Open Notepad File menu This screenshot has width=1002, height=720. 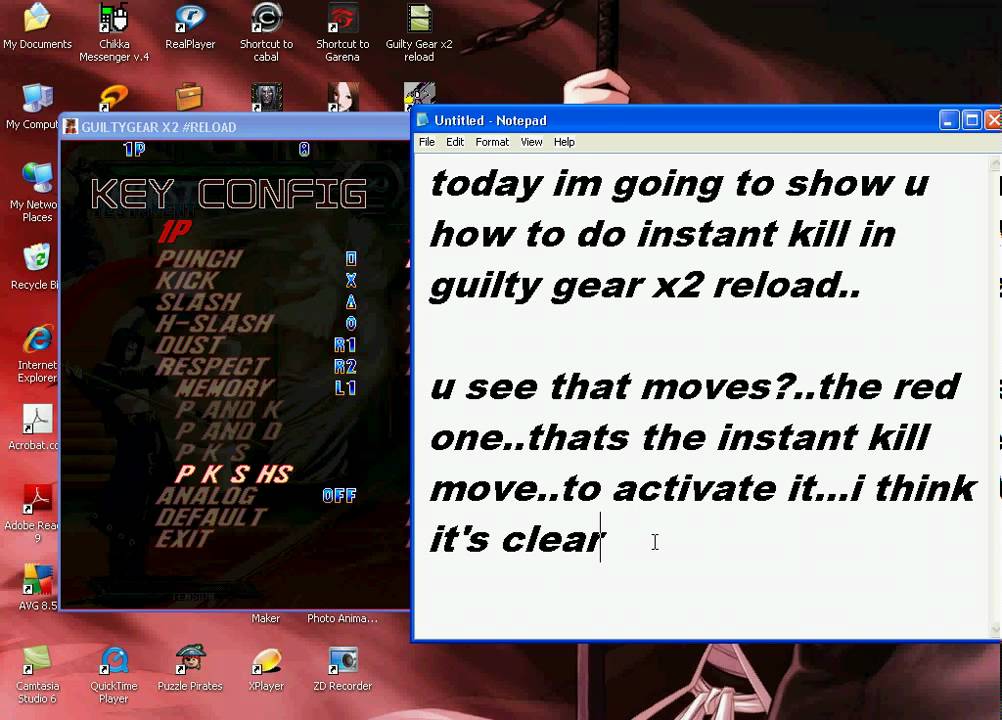[x=427, y=142]
